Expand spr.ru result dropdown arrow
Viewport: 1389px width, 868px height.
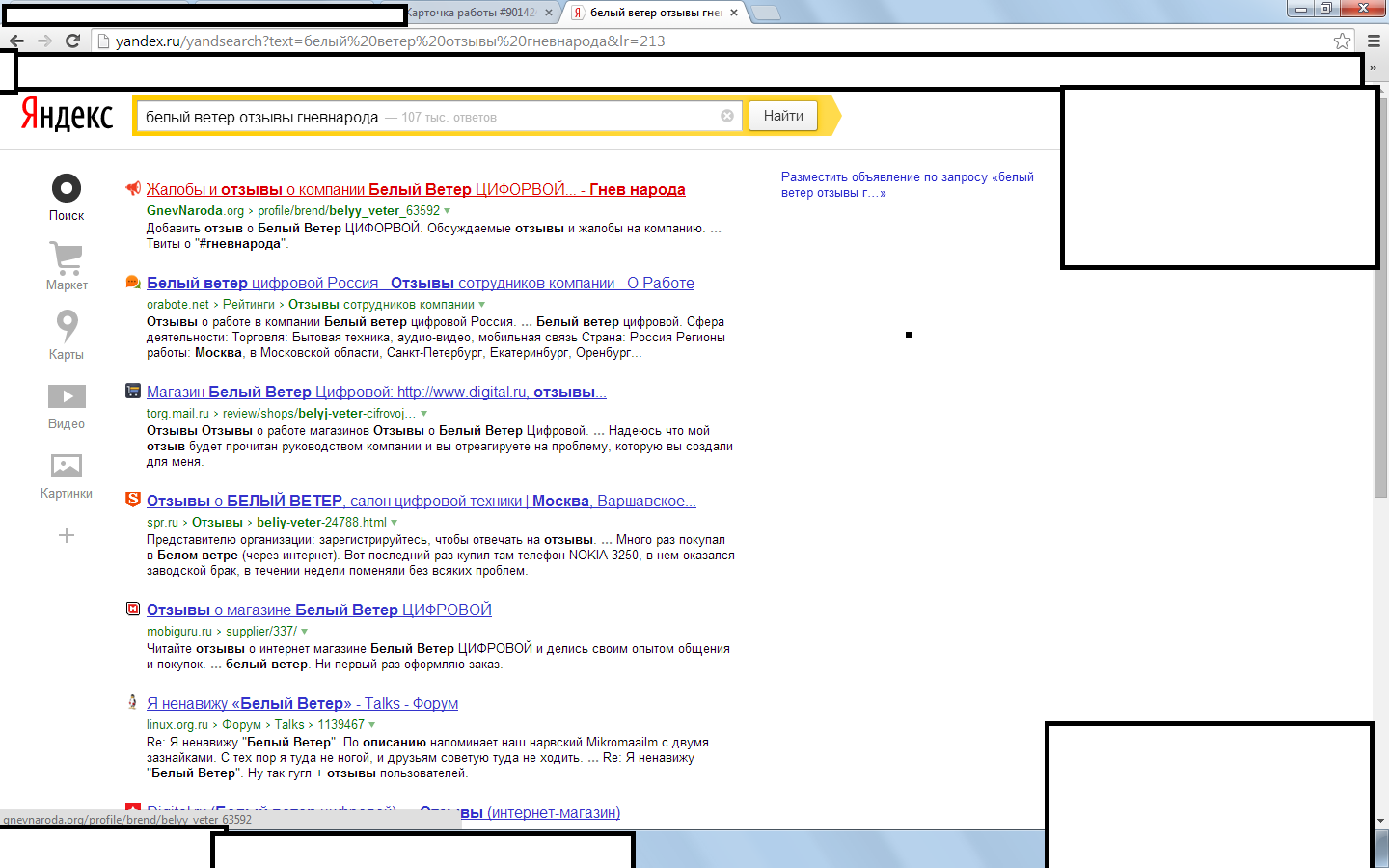[x=395, y=523]
